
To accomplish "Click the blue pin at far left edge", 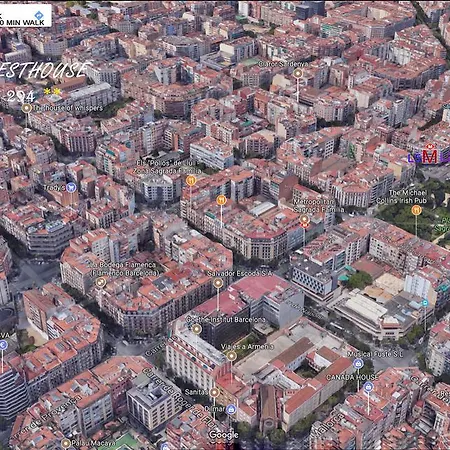I will pyautogui.click(x=3, y=345).
